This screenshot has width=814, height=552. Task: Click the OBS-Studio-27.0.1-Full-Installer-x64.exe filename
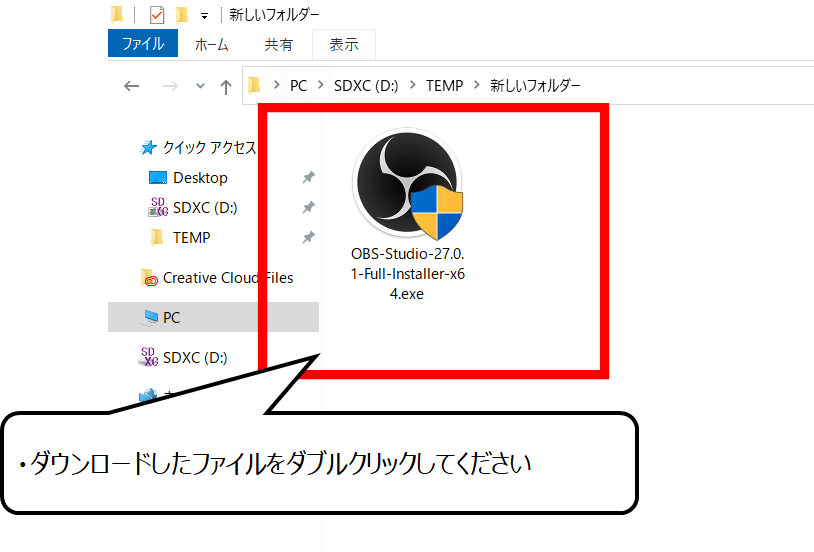click(408, 274)
